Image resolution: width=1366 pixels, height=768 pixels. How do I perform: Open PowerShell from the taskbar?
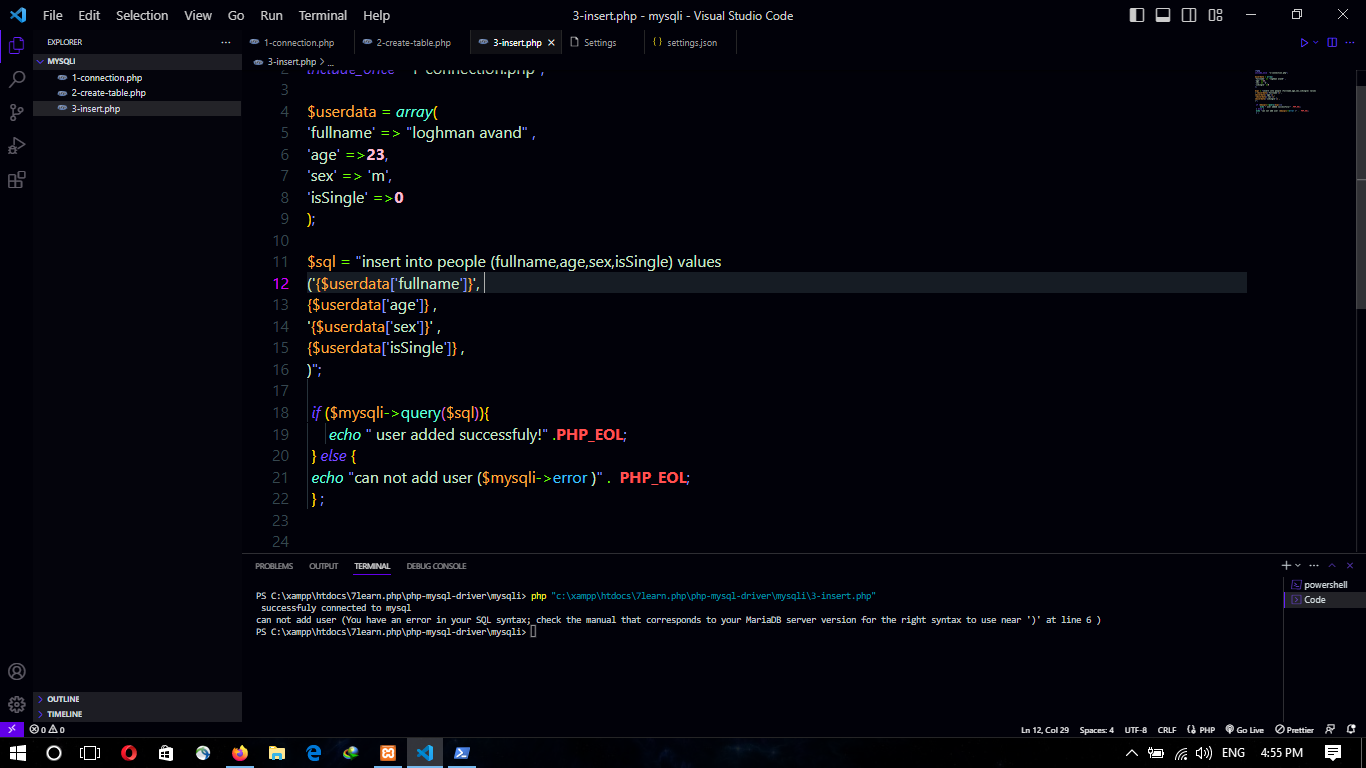click(461, 753)
